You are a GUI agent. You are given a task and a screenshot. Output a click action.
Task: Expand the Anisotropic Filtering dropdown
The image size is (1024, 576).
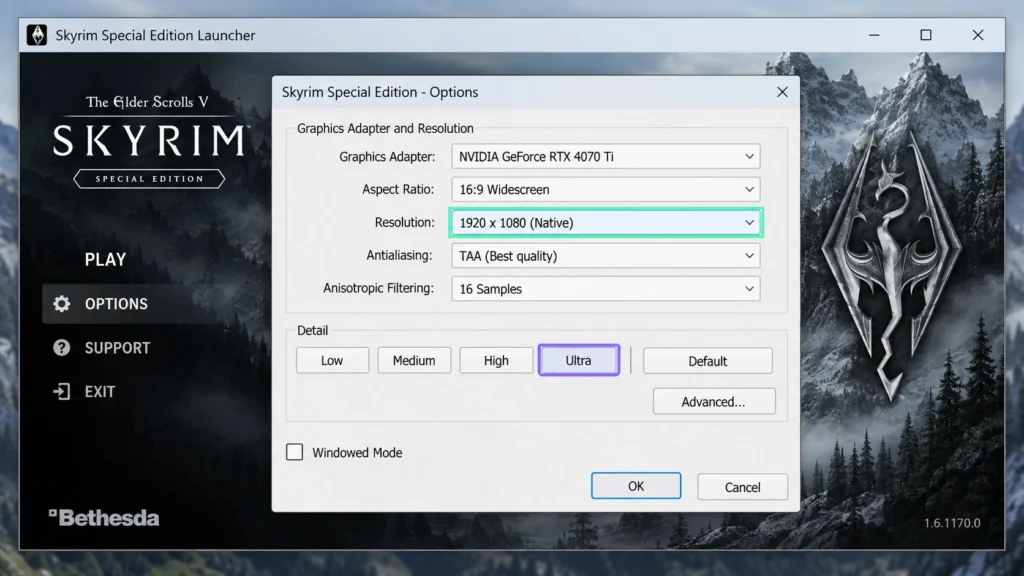pos(605,289)
